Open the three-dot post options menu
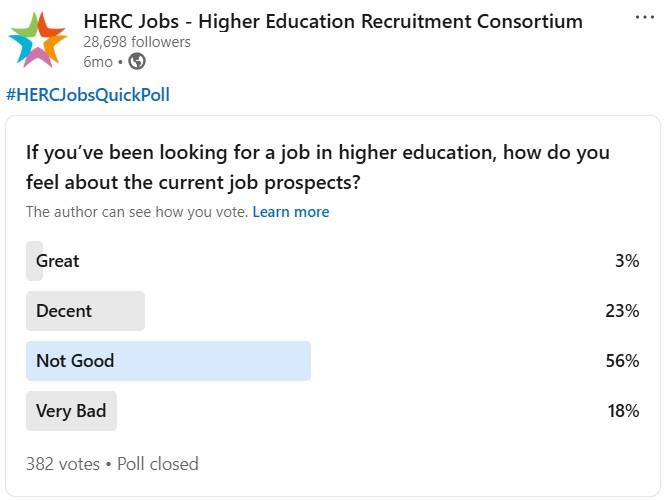 coord(645,18)
